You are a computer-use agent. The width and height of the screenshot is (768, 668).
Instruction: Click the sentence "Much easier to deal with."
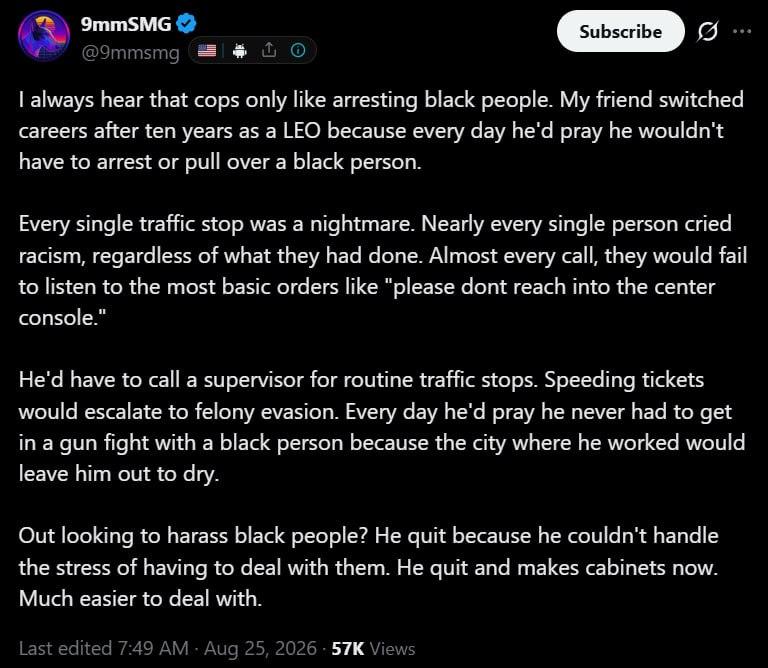pyautogui.click(x=141, y=598)
